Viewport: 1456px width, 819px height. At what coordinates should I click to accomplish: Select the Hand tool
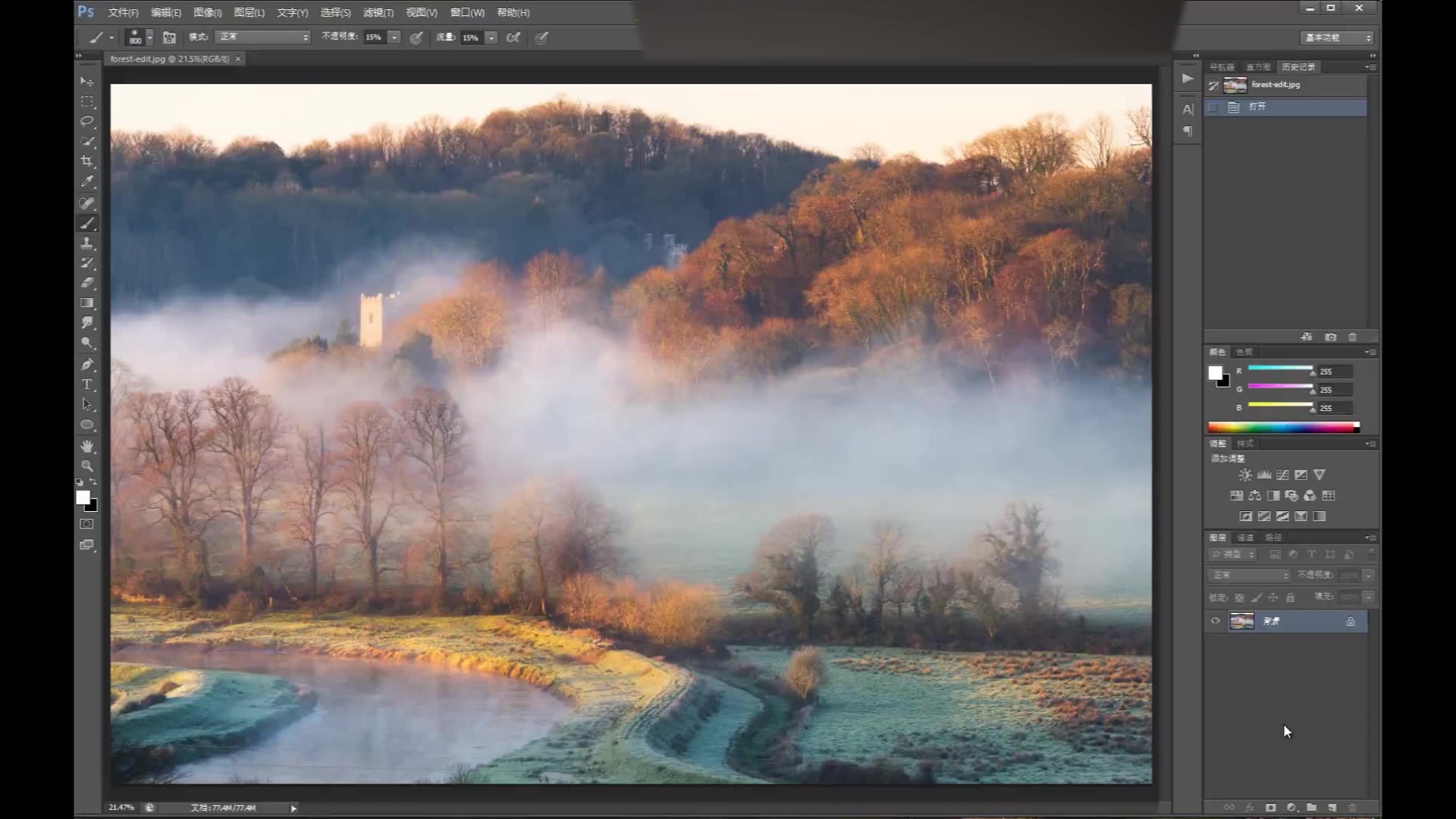click(x=87, y=446)
